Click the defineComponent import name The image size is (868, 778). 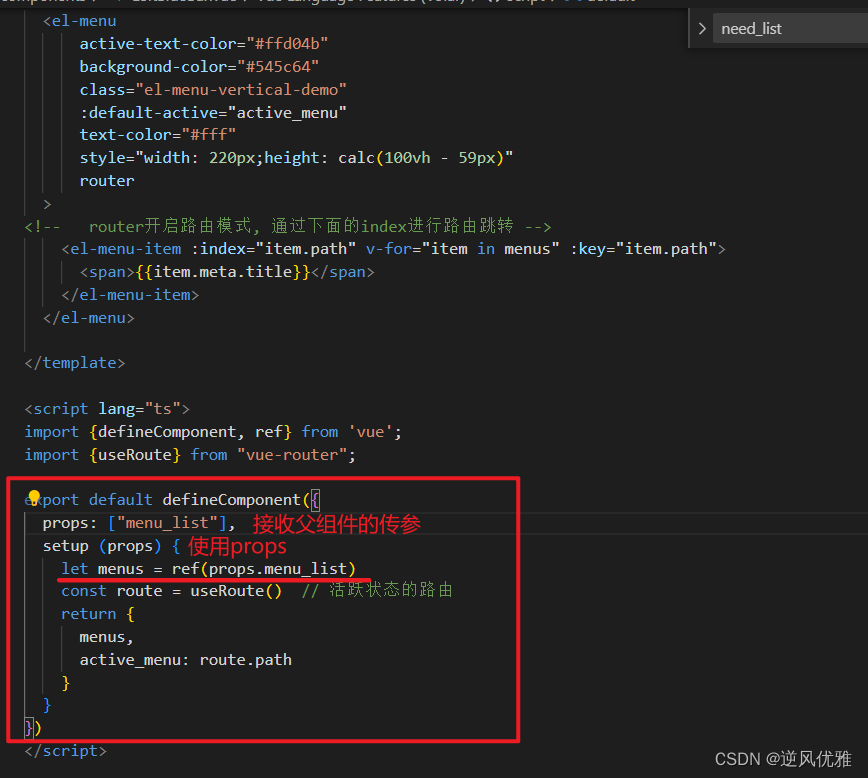click(x=170, y=431)
